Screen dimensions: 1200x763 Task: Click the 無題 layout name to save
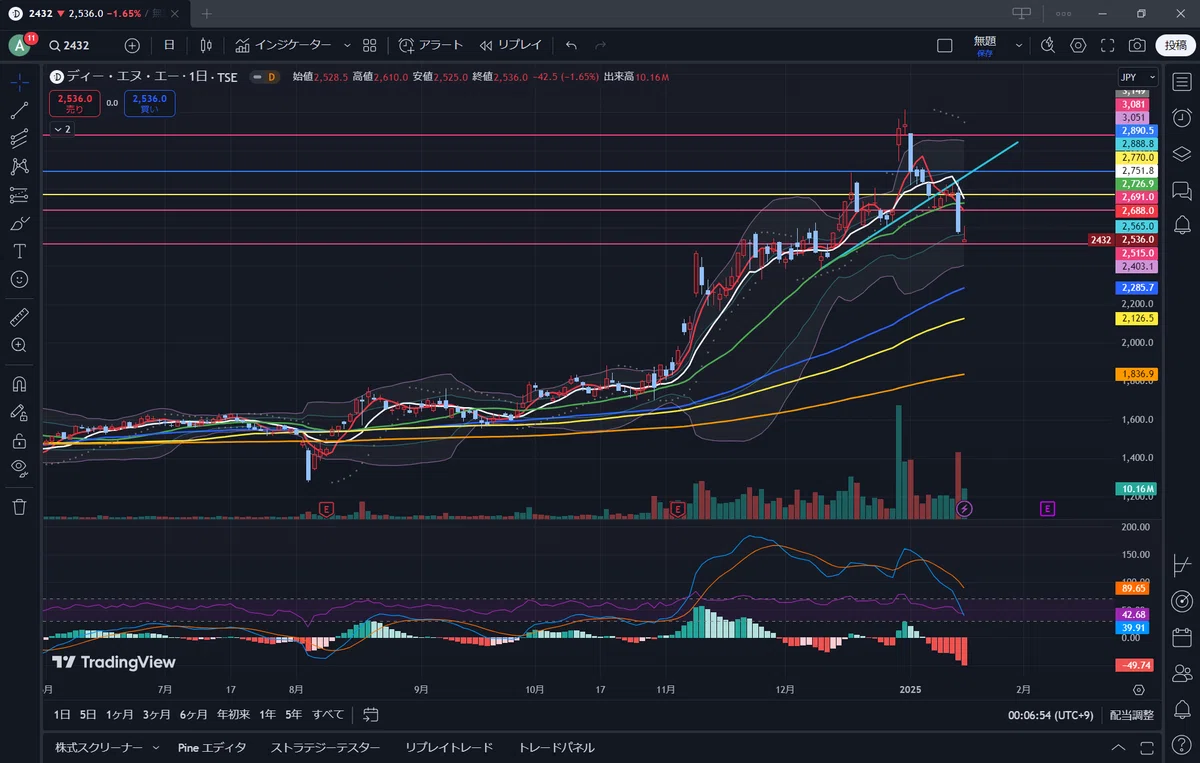(985, 45)
